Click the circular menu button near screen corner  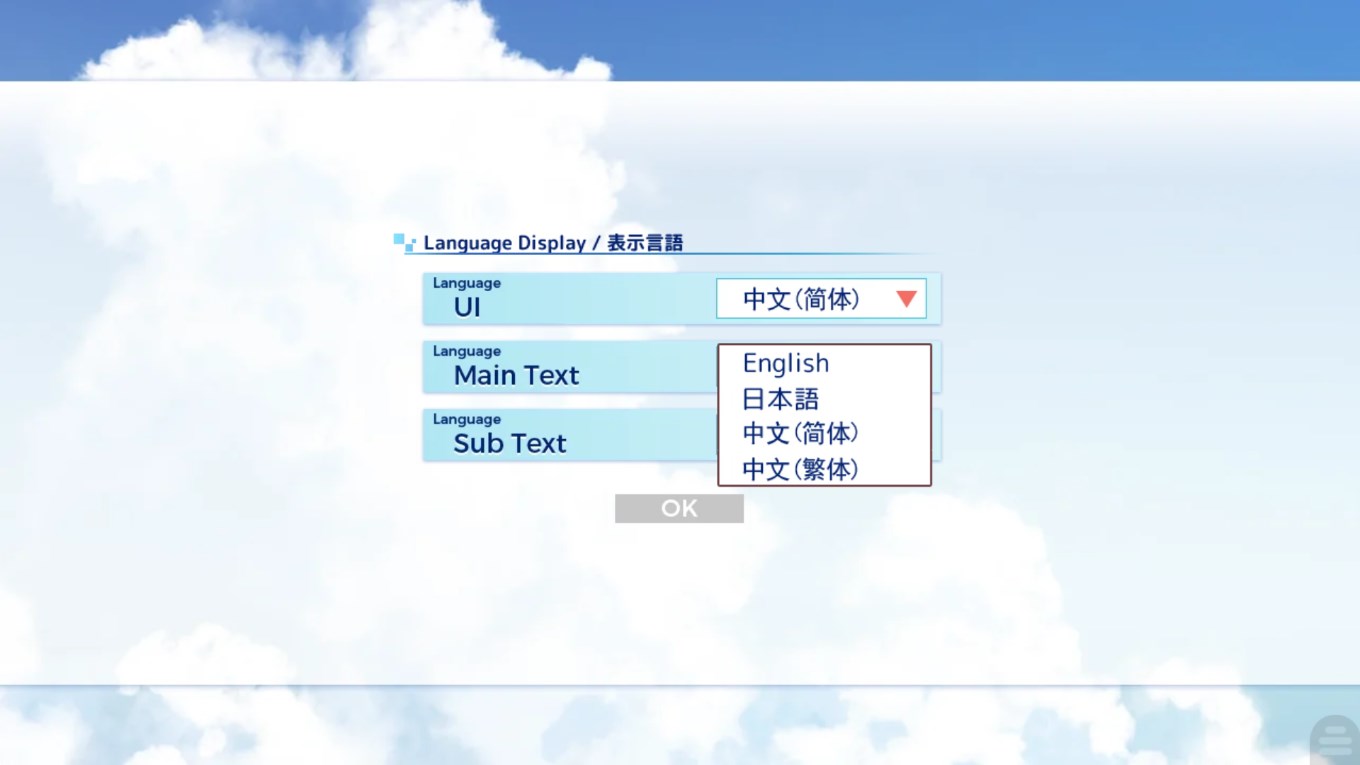coord(1334,740)
